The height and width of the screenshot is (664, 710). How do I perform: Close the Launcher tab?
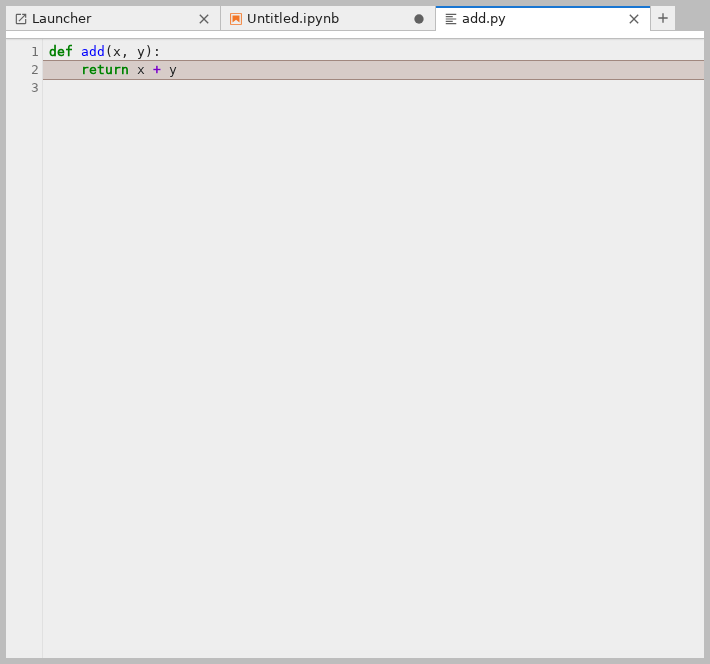[x=204, y=19]
